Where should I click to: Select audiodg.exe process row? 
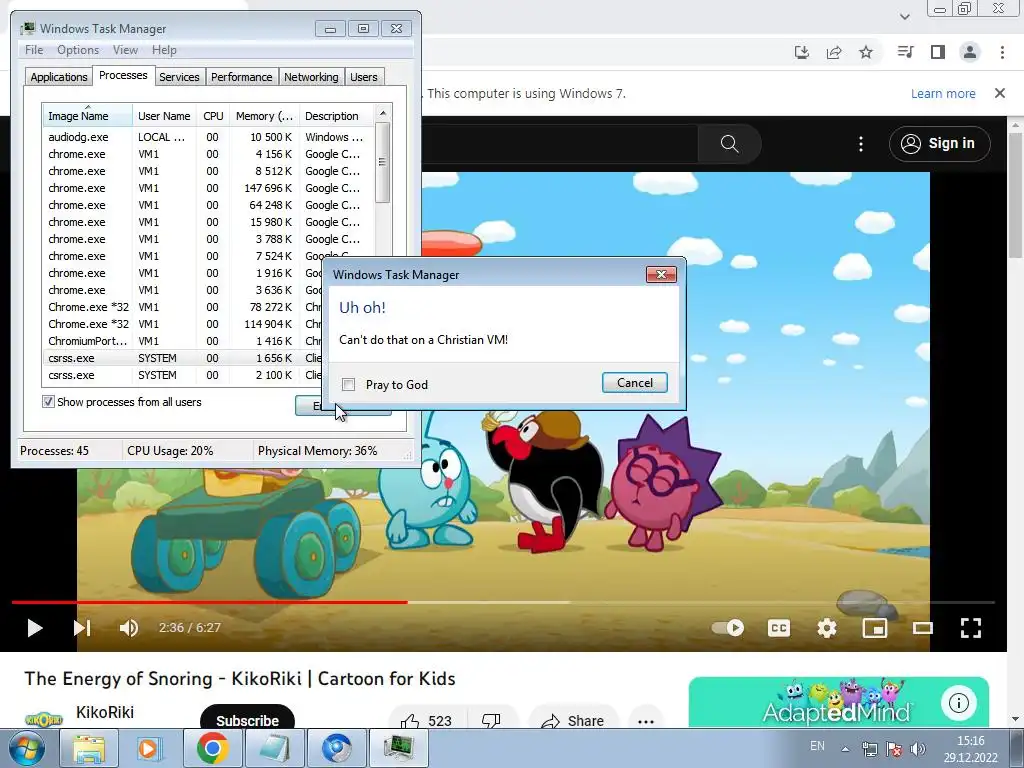coord(206,137)
